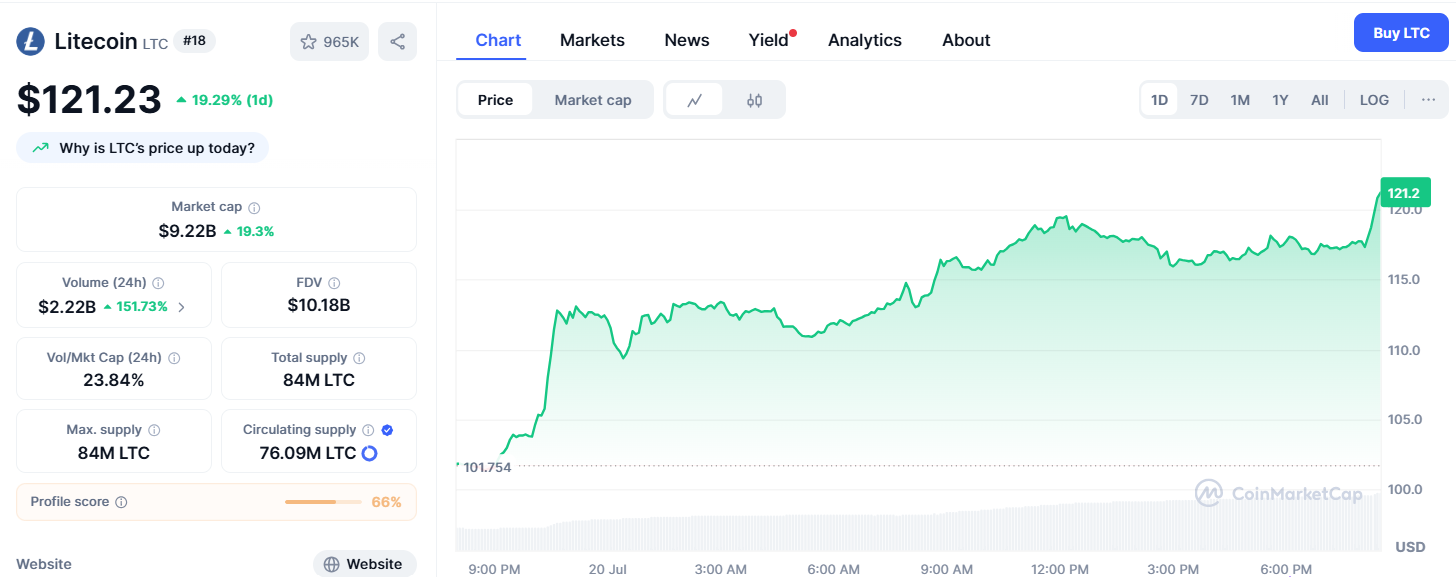Click the Buy LTC button
The width and height of the screenshot is (1456, 577).
click(x=1401, y=32)
